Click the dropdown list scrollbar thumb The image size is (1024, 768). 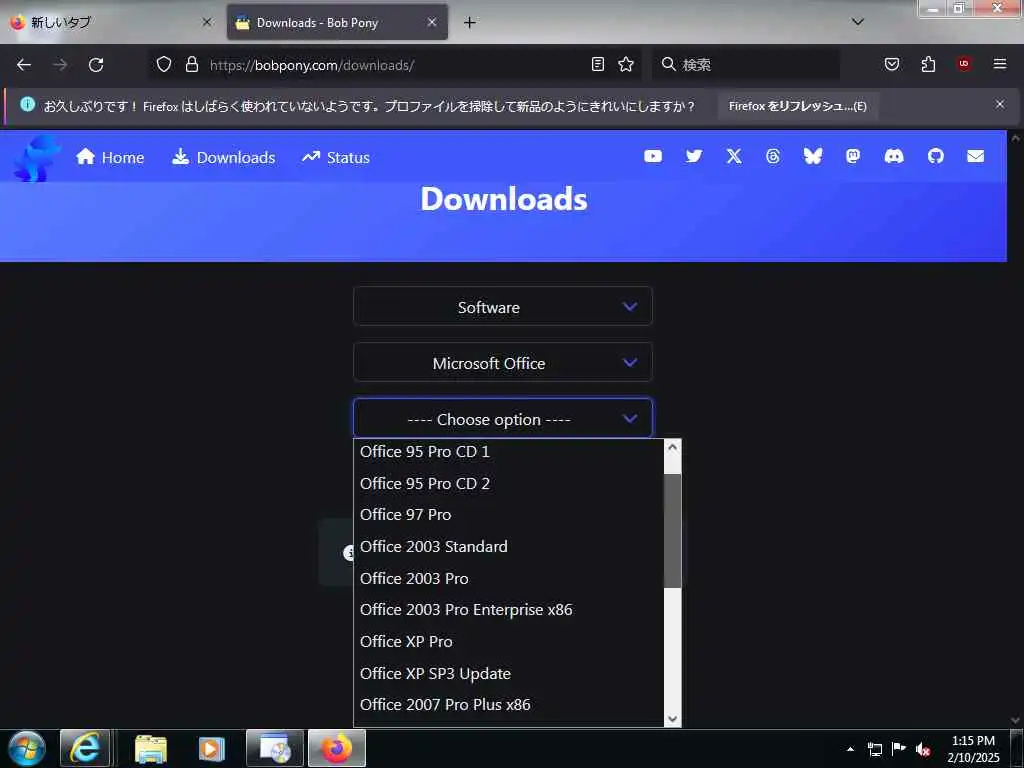click(x=673, y=531)
